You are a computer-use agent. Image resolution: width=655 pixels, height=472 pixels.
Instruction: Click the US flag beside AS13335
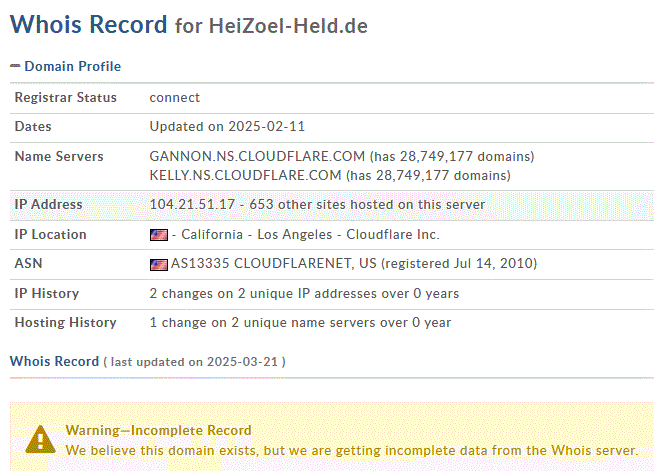tap(159, 264)
